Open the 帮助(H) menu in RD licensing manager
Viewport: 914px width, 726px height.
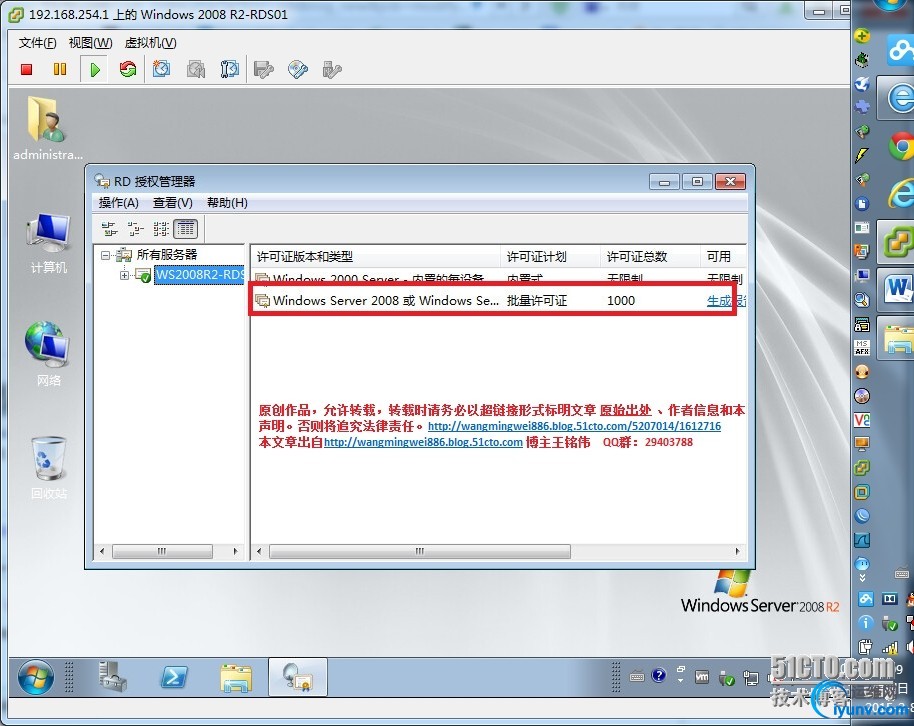pos(227,202)
